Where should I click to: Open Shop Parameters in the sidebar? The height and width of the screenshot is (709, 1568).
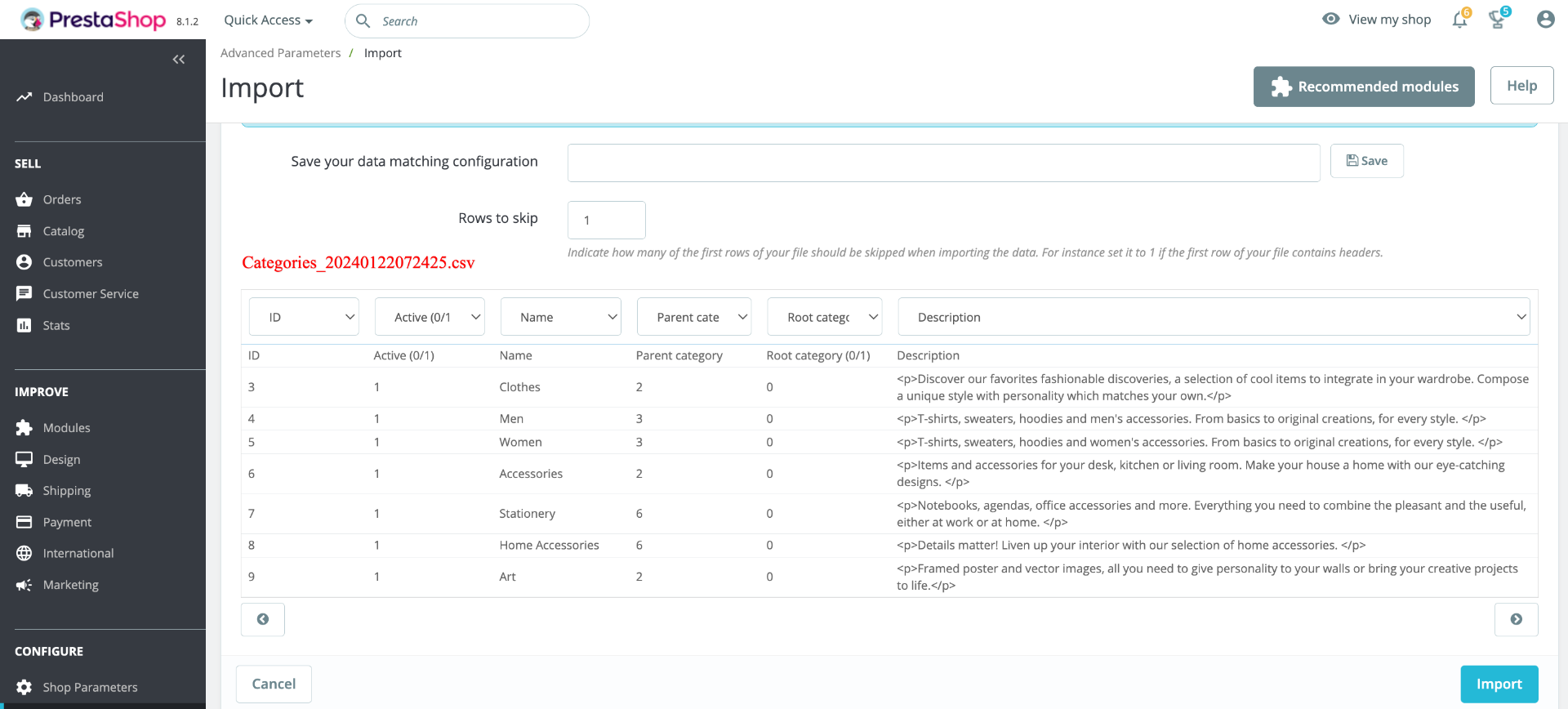90,687
